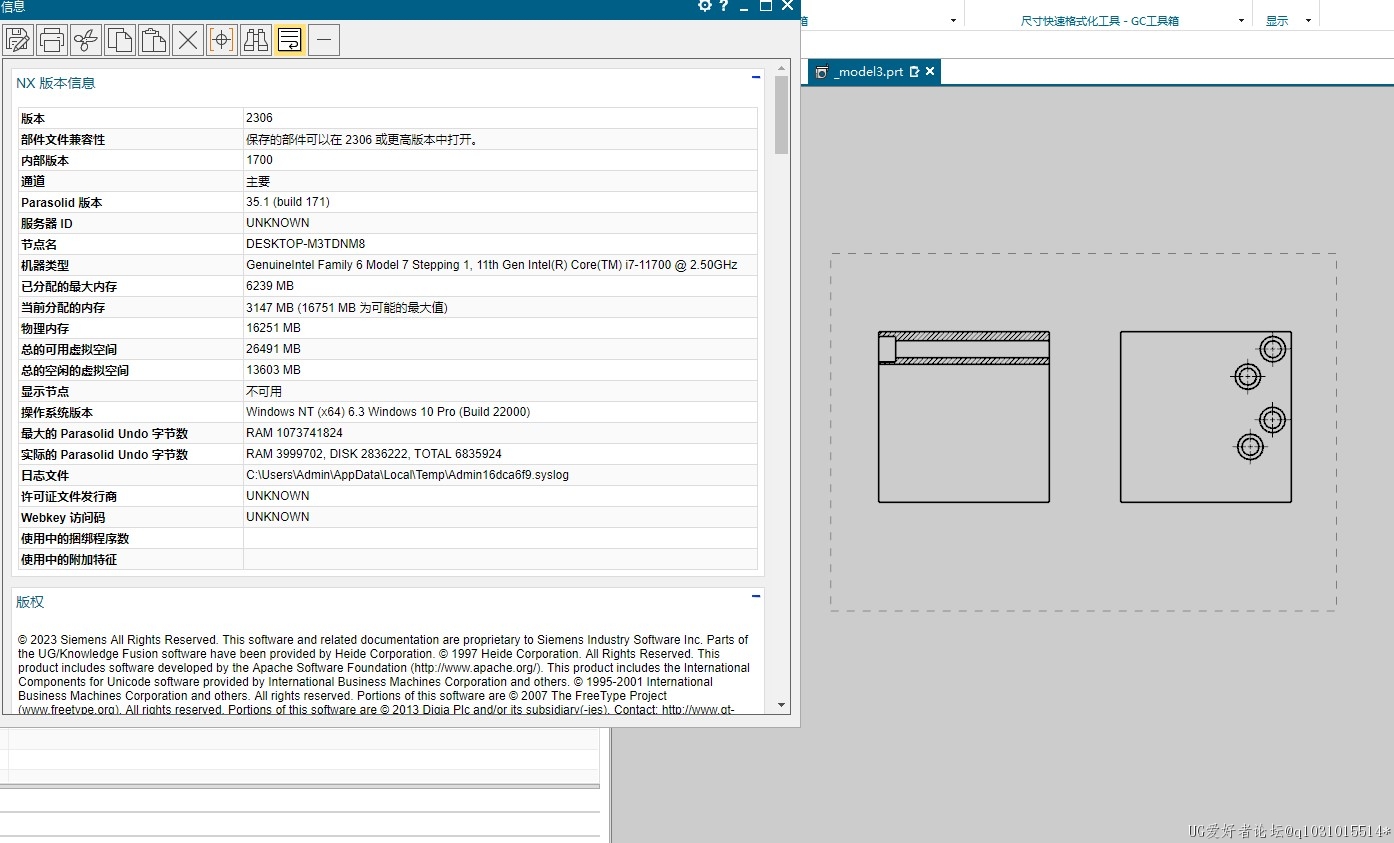Open settings gear in Information title bar
This screenshot has width=1394, height=843.
point(705,6)
